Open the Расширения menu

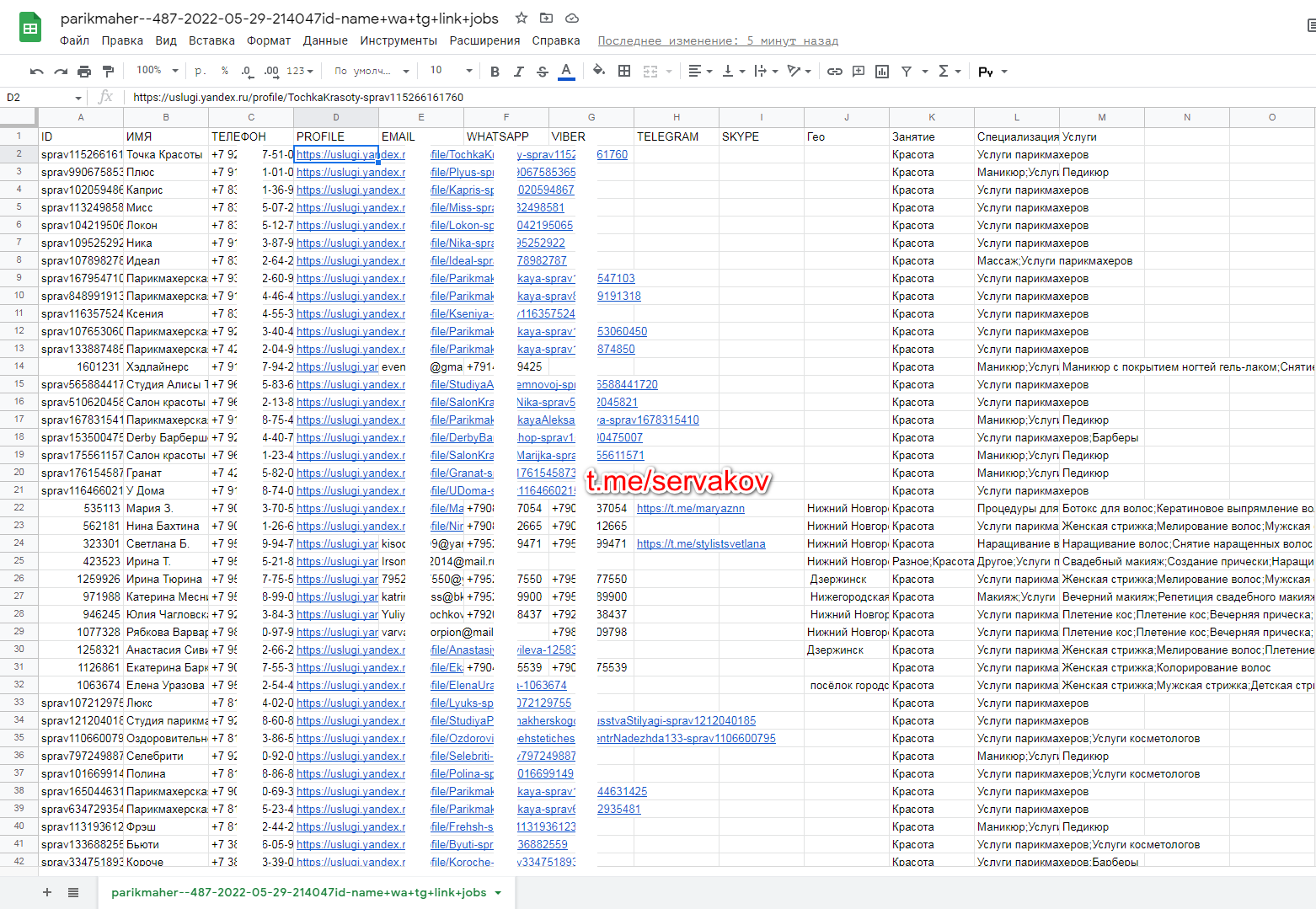pos(484,40)
